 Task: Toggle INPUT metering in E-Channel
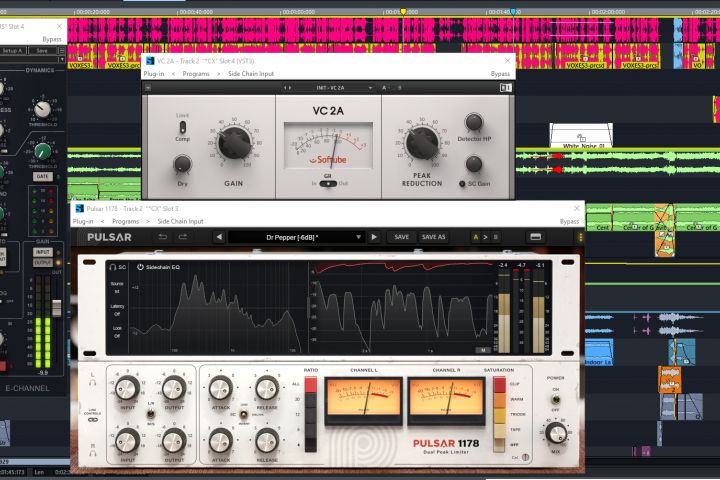point(43,252)
